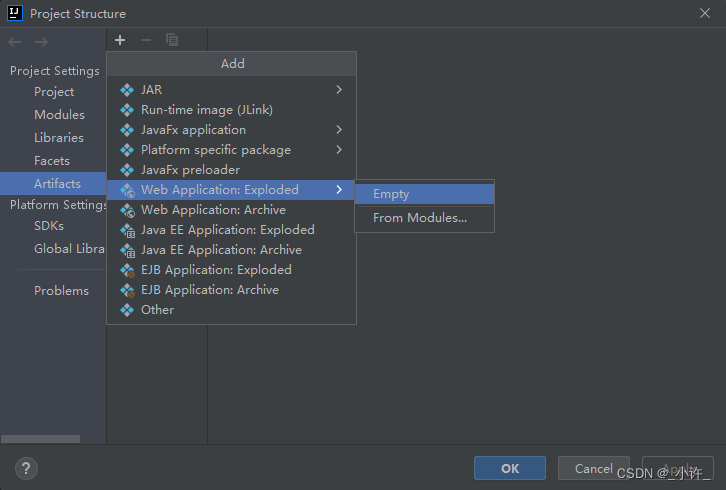Screen dimensions: 726x490
Task: Open Facets settings in sidebar
Action: point(53,161)
